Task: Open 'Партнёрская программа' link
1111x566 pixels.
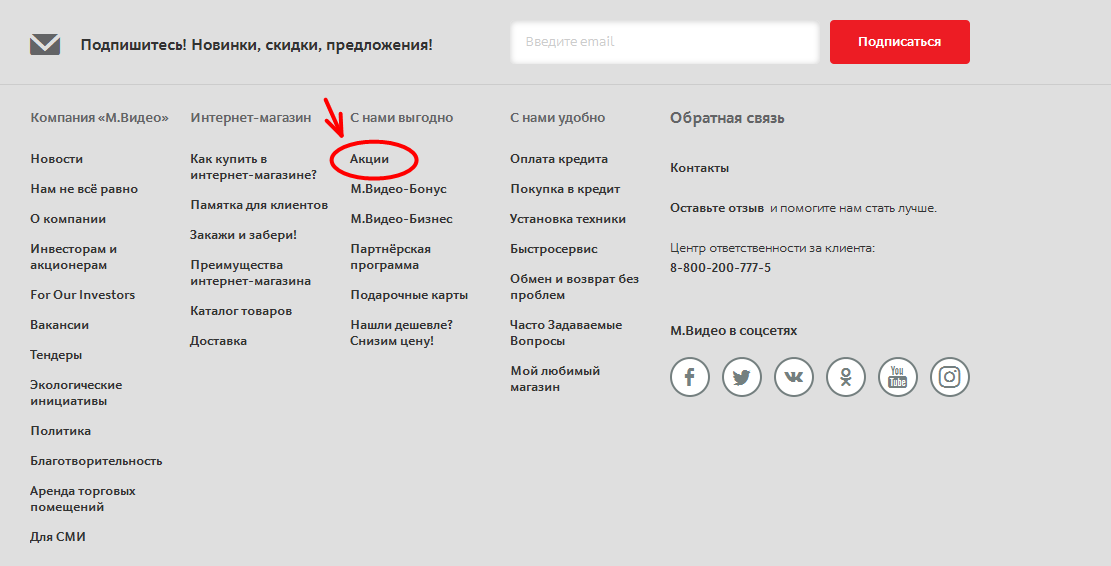Action: tap(390, 256)
